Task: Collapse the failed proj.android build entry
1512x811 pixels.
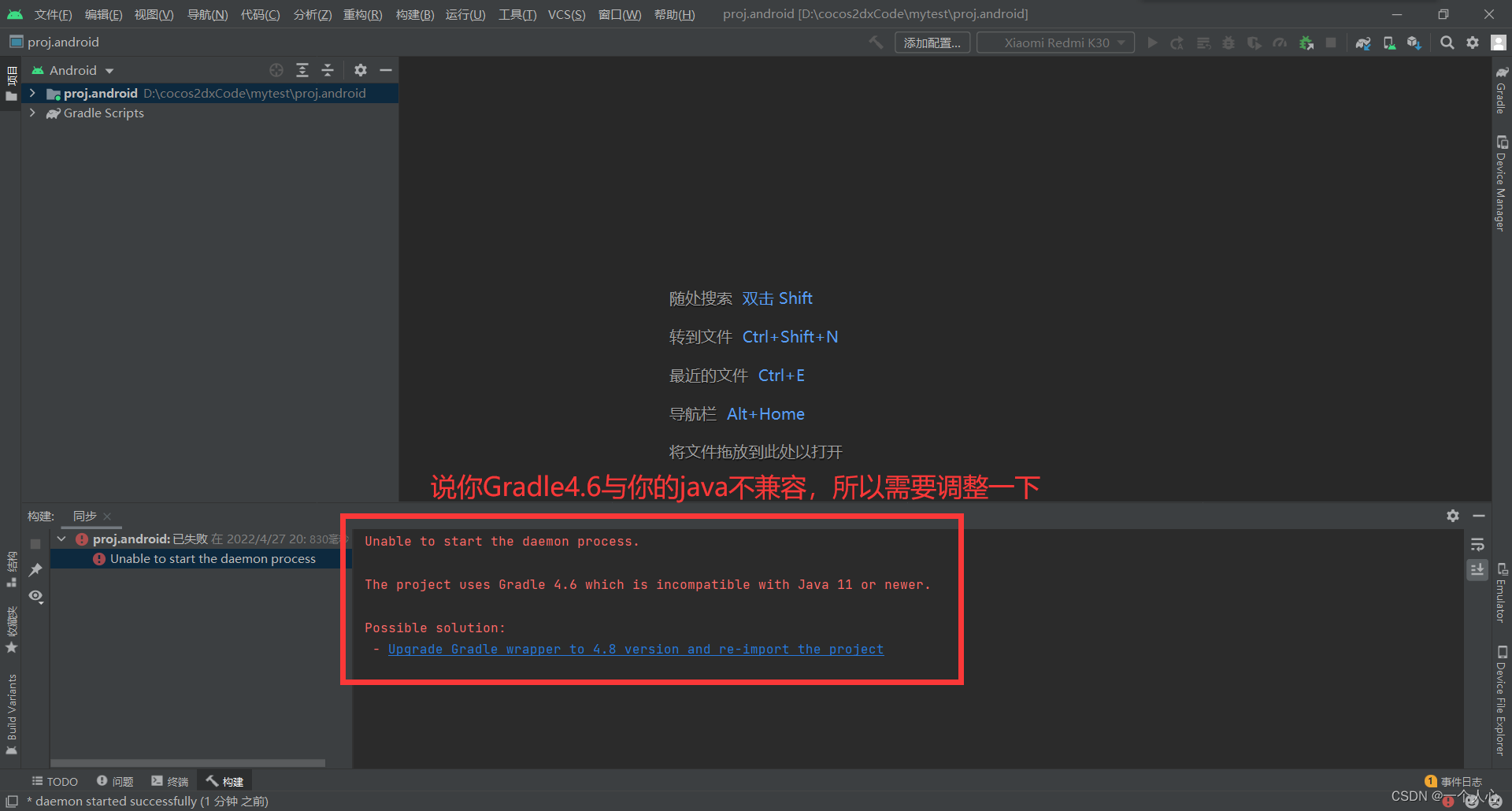Action: (61, 539)
